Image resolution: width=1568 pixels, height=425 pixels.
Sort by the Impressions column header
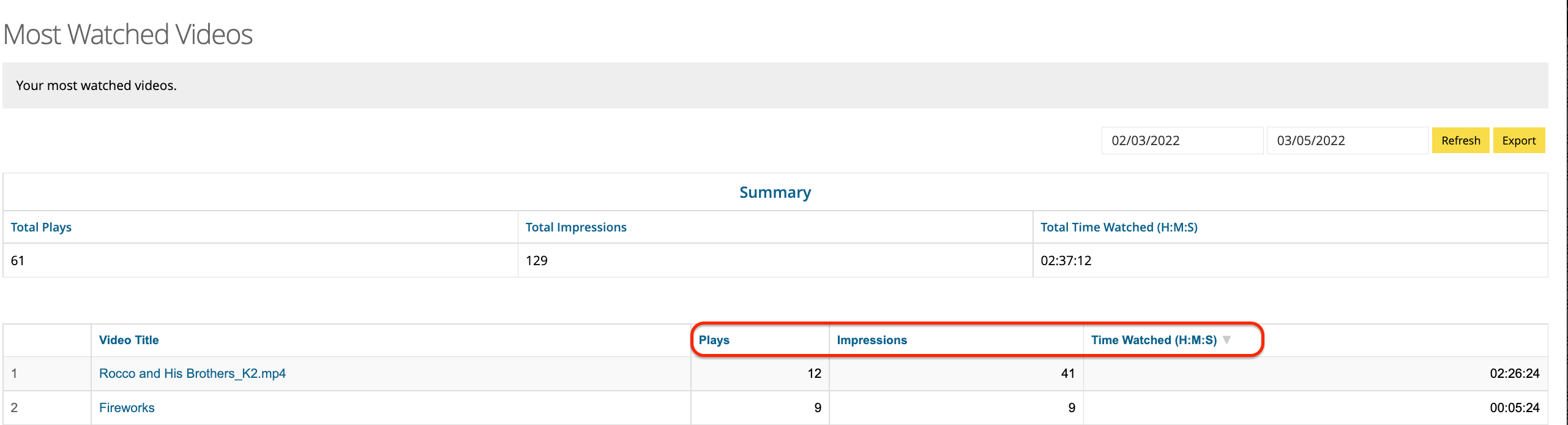pyautogui.click(x=872, y=340)
